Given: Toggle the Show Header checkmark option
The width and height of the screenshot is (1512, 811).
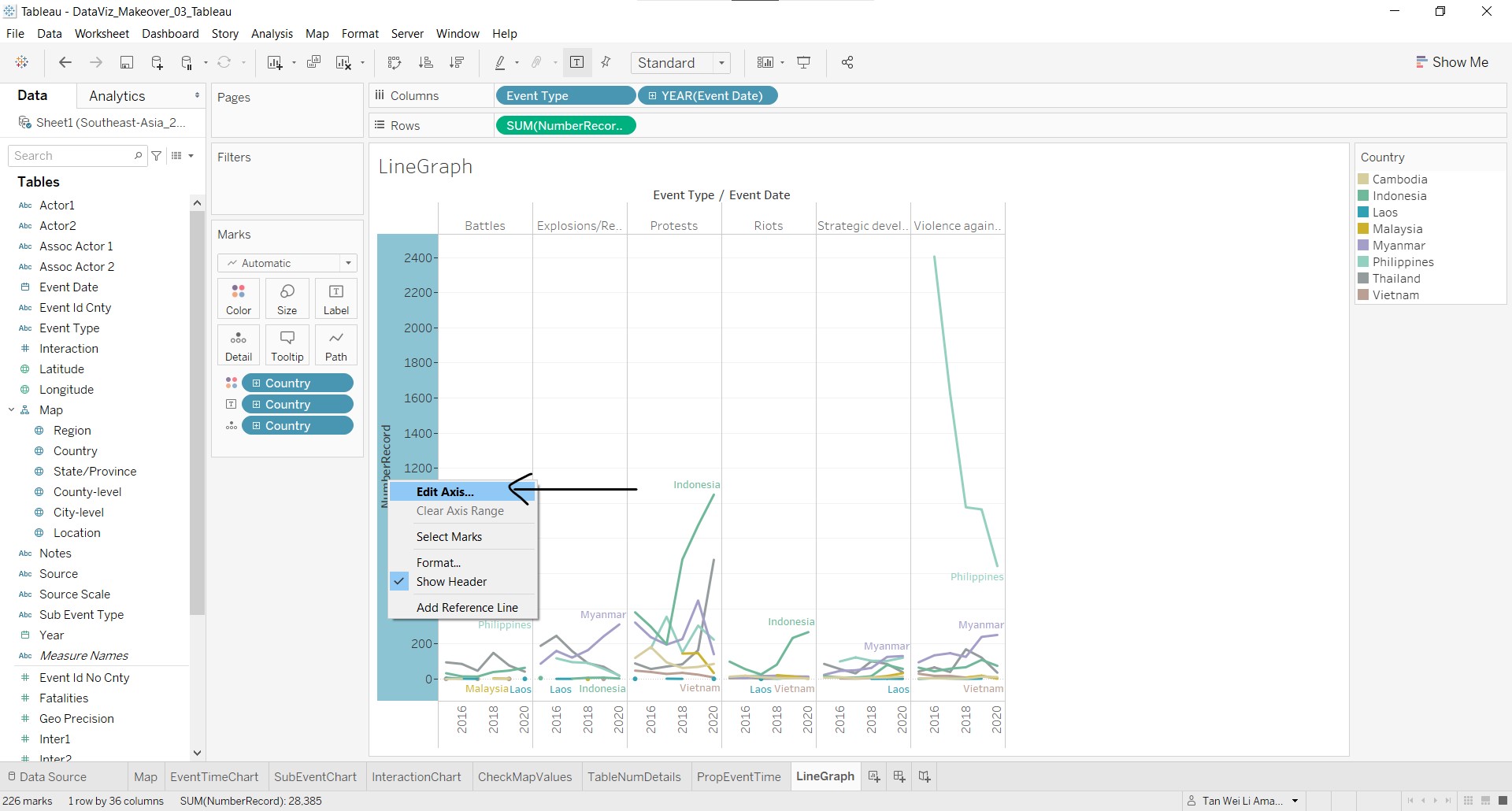Looking at the screenshot, I should pos(451,582).
